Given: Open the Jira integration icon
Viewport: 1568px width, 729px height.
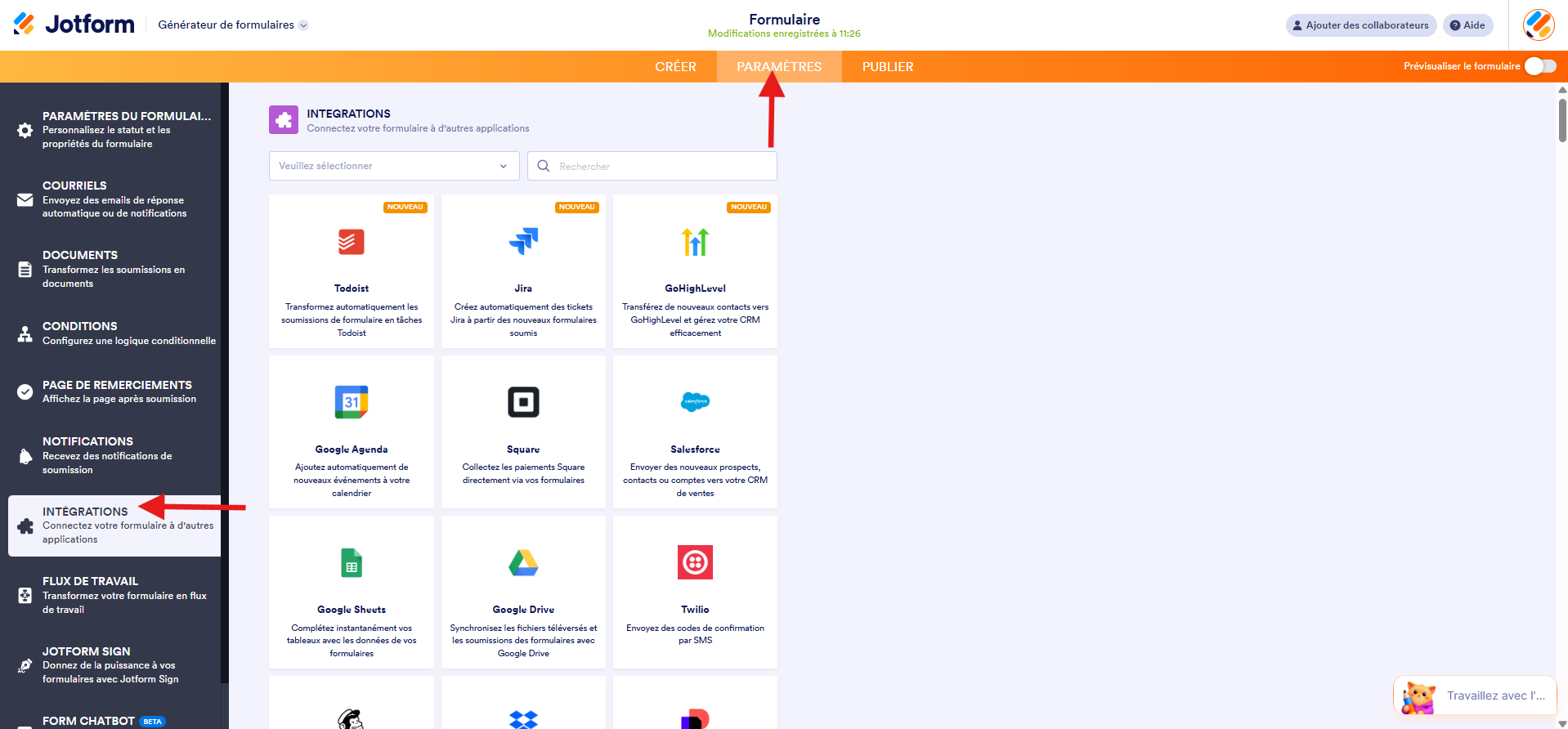Looking at the screenshot, I should point(523,242).
